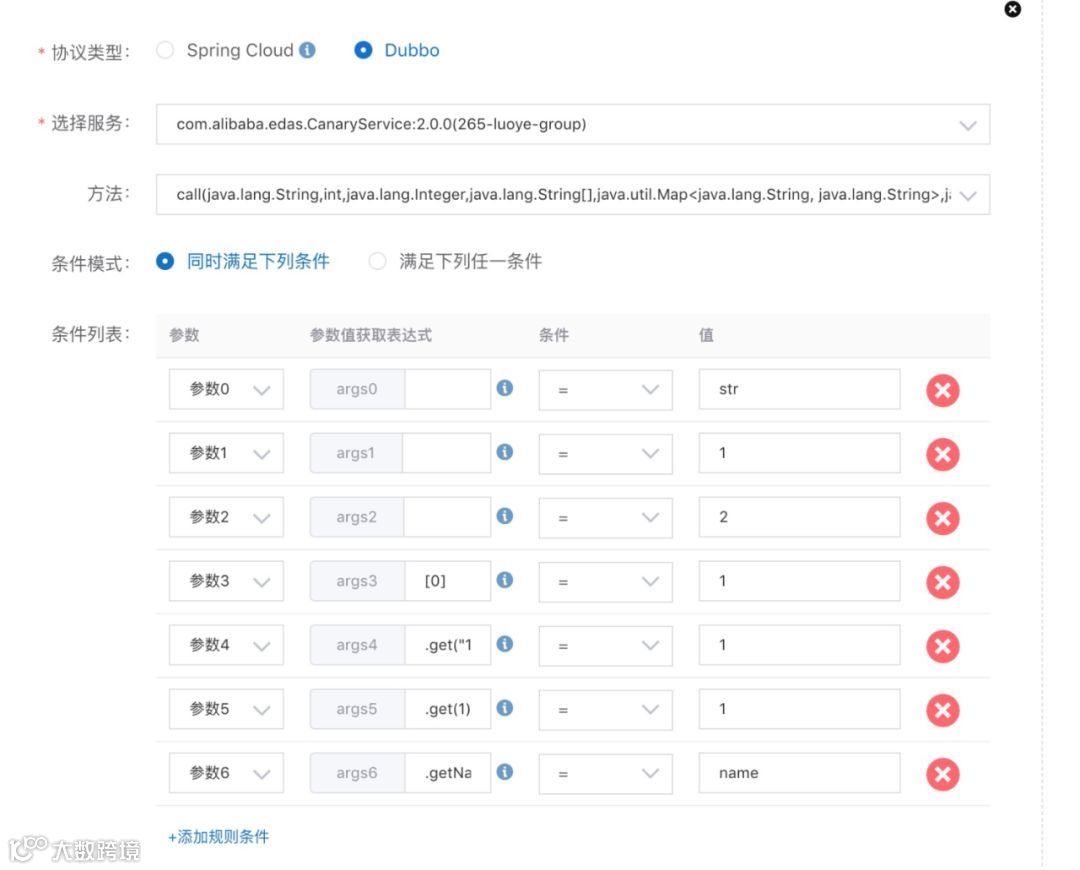Focus args0 expression input field

coord(448,390)
